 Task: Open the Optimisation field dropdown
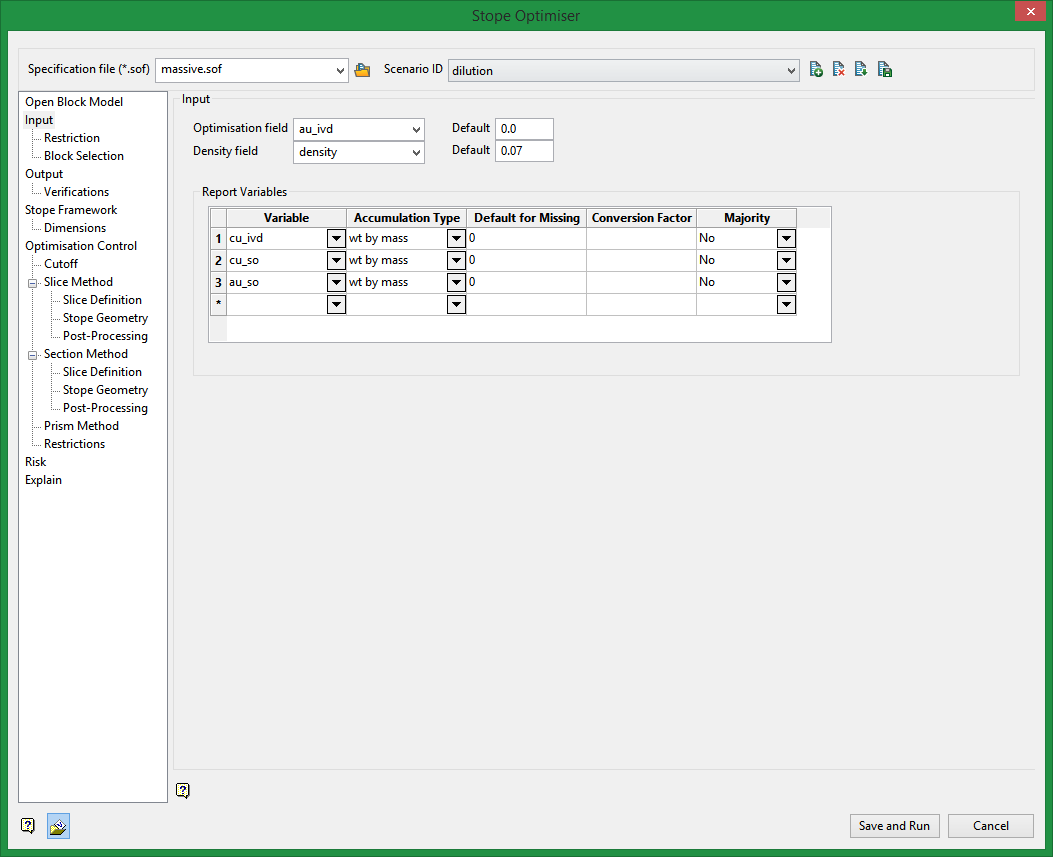click(416, 129)
